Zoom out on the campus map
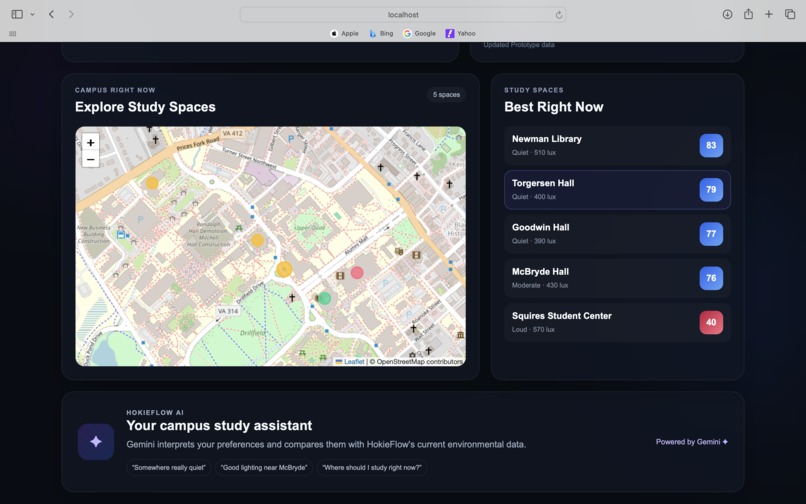 click(x=90, y=159)
